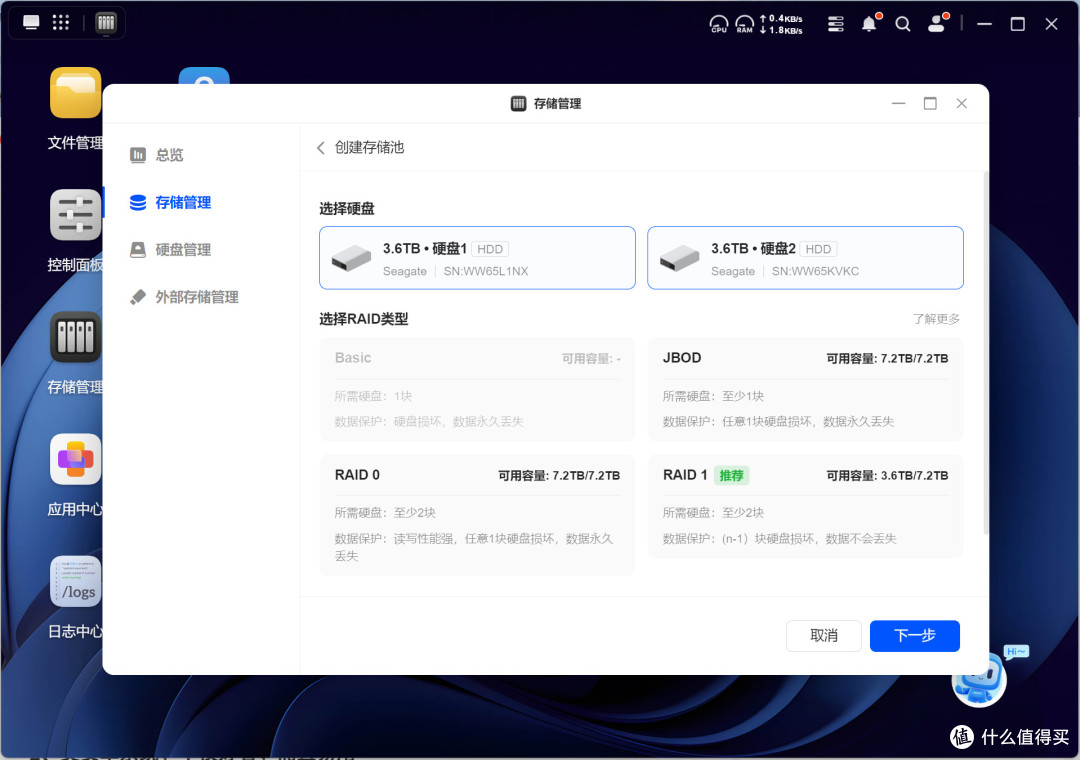This screenshot has width=1080, height=760.
Task: Click the 下一步 next button
Action: click(915, 635)
